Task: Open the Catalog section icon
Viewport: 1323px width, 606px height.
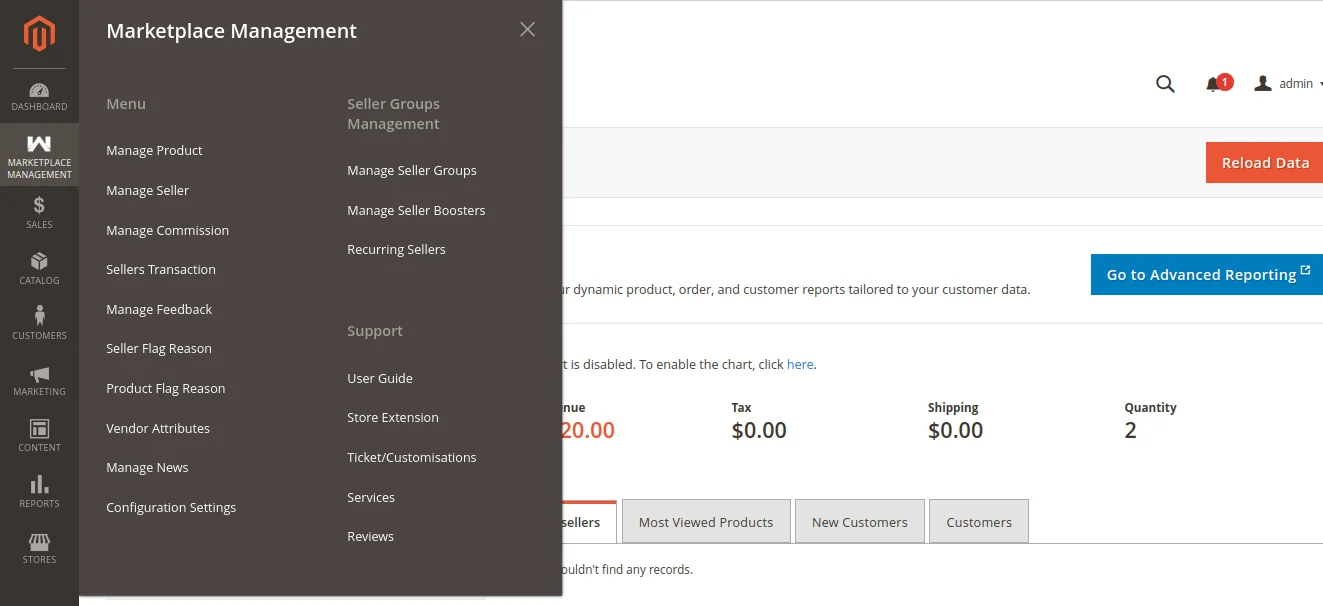Action: (39, 267)
